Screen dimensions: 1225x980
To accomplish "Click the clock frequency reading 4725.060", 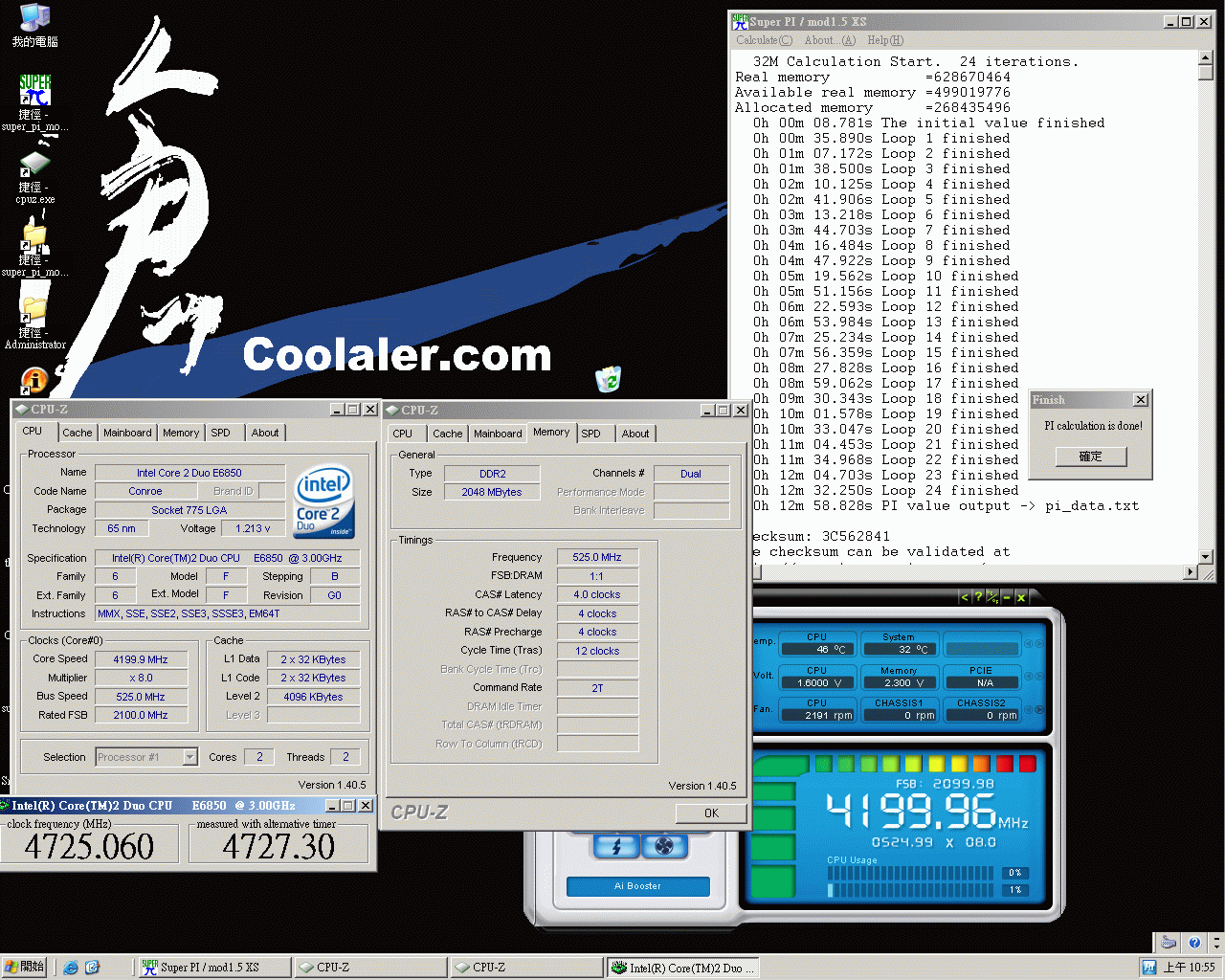I will coord(89,846).
